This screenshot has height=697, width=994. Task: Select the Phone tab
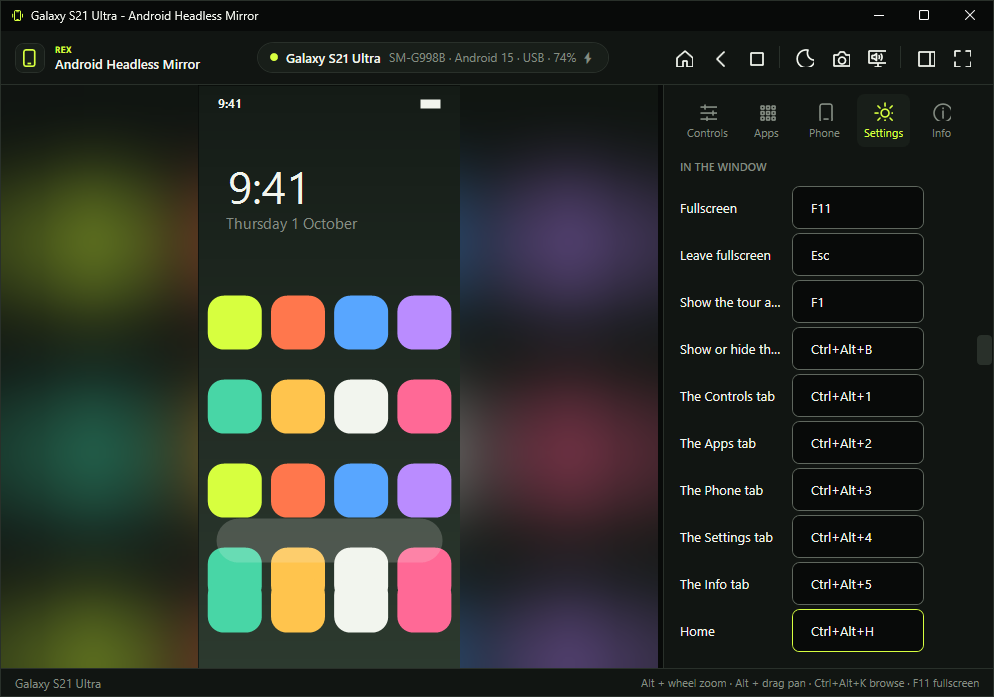(x=825, y=121)
